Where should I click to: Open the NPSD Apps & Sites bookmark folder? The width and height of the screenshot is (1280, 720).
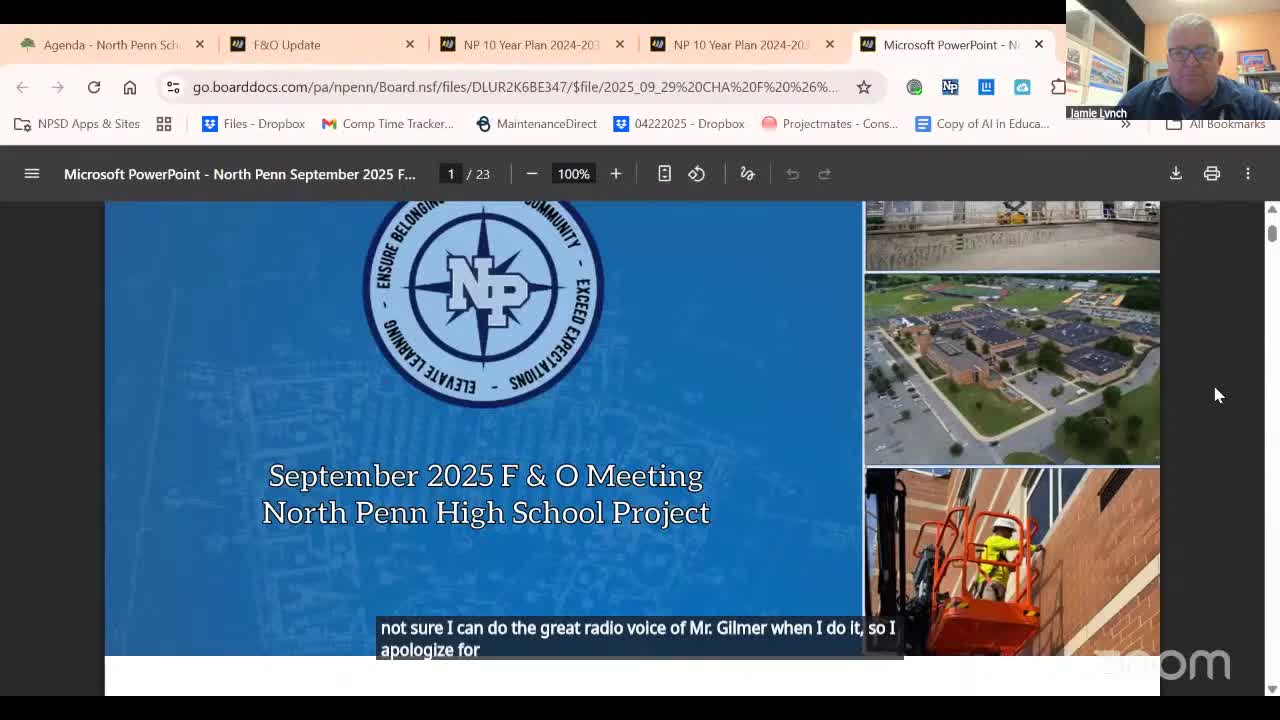point(77,124)
